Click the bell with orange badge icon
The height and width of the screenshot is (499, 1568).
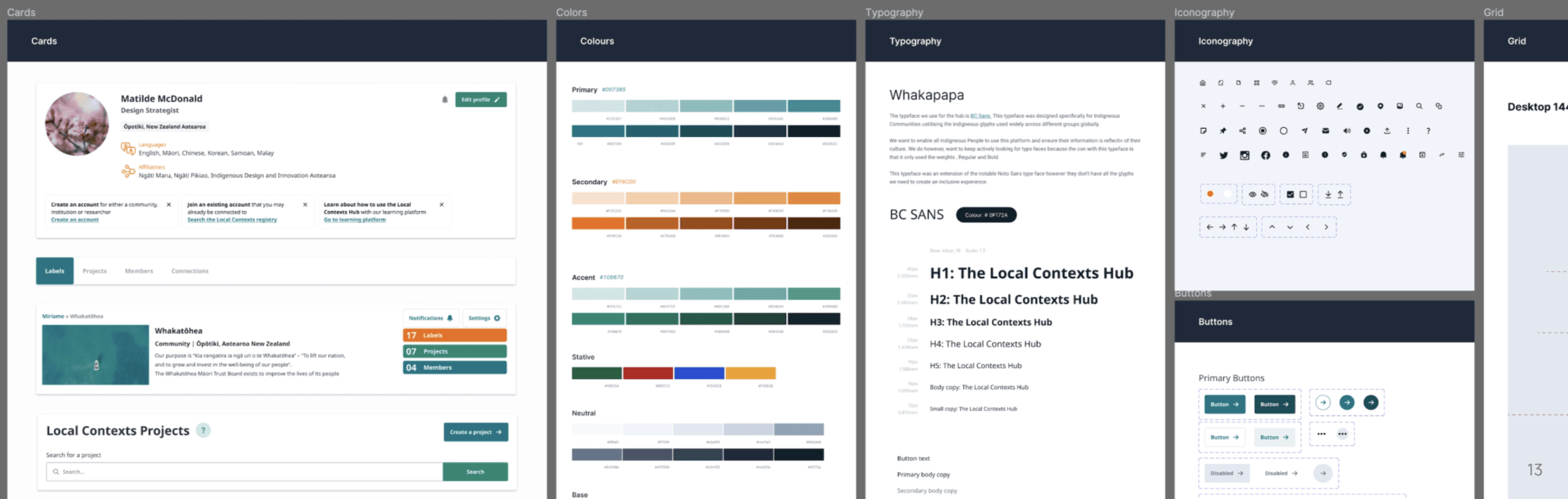tap(1403, 155)
